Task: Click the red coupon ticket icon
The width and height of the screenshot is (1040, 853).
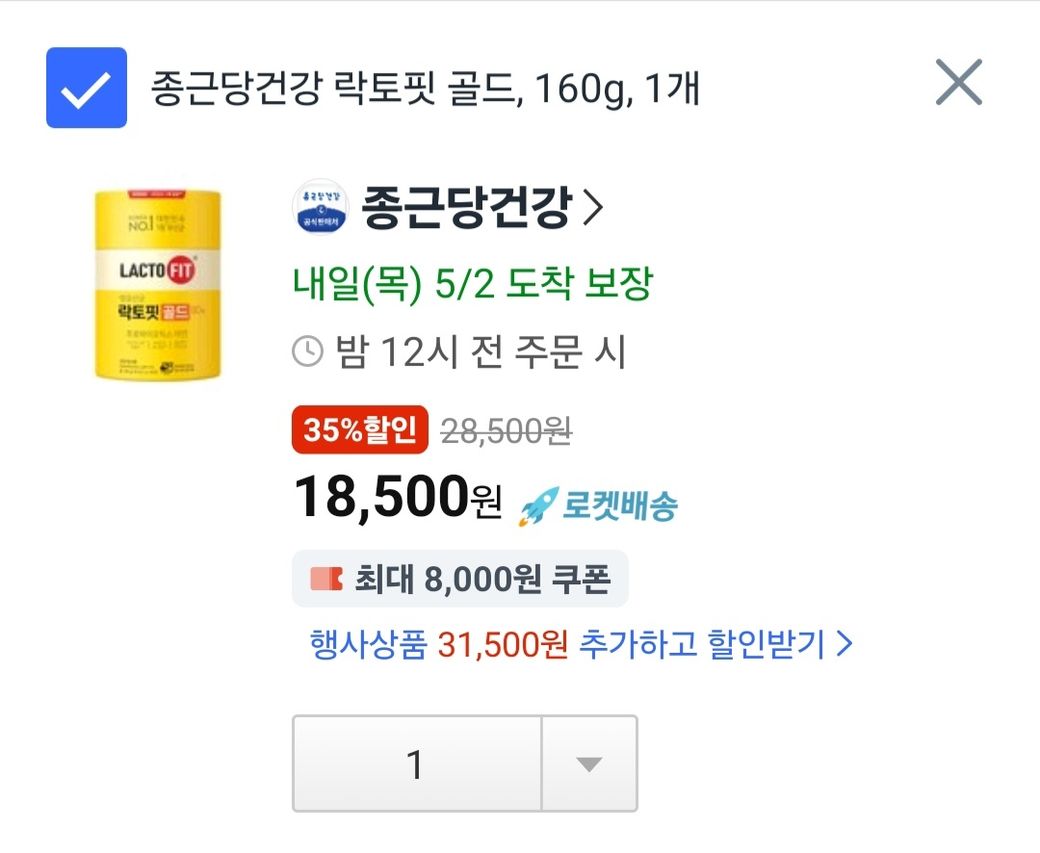Action: [x=326, y=579]
